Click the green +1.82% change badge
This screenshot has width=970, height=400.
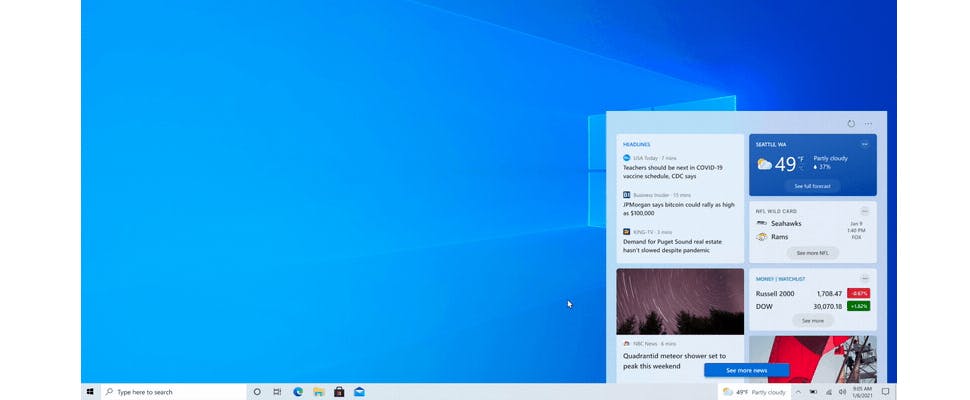(859, 306)
